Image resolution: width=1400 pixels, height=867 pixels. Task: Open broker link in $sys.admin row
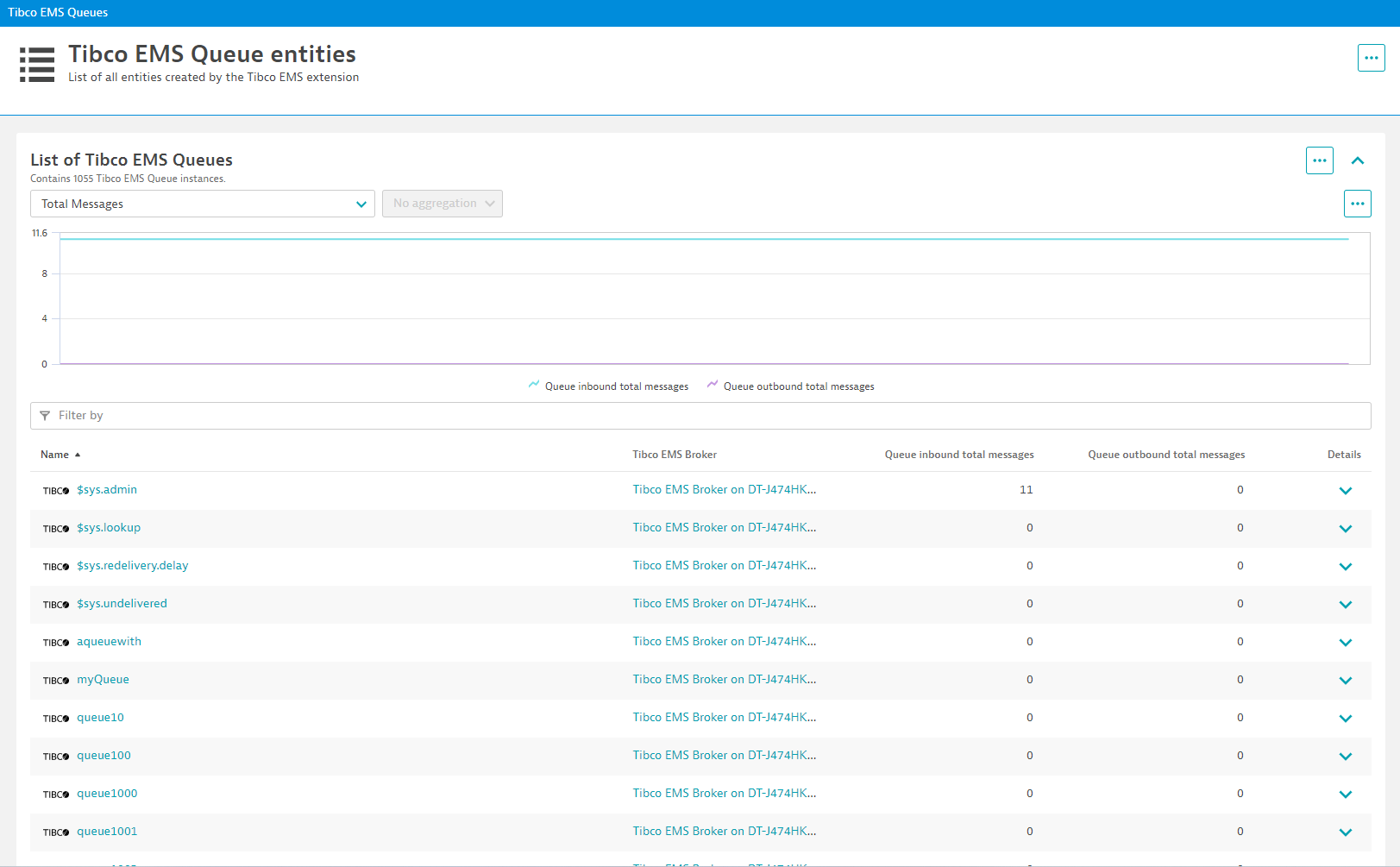coord(725,490)
